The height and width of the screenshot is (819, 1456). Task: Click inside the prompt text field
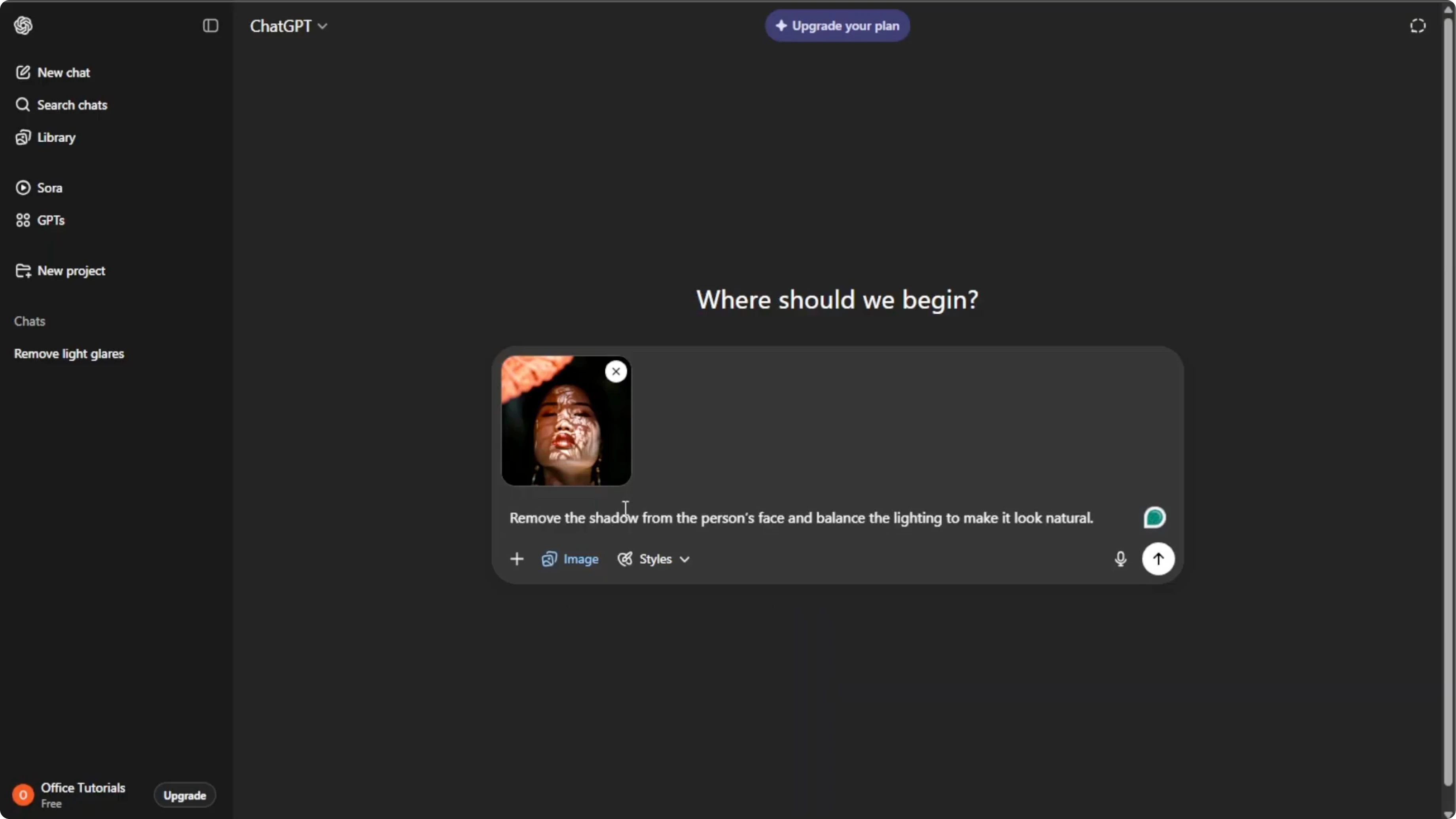[x=801, y=518]
